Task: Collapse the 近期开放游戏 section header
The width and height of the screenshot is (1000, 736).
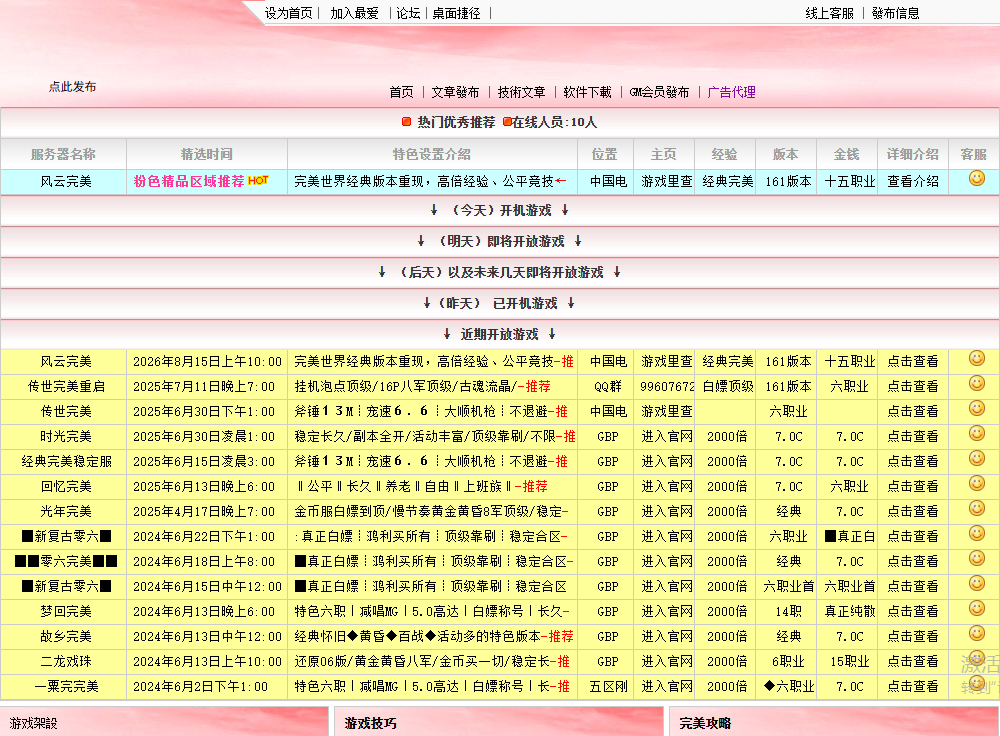Action: 499,334
